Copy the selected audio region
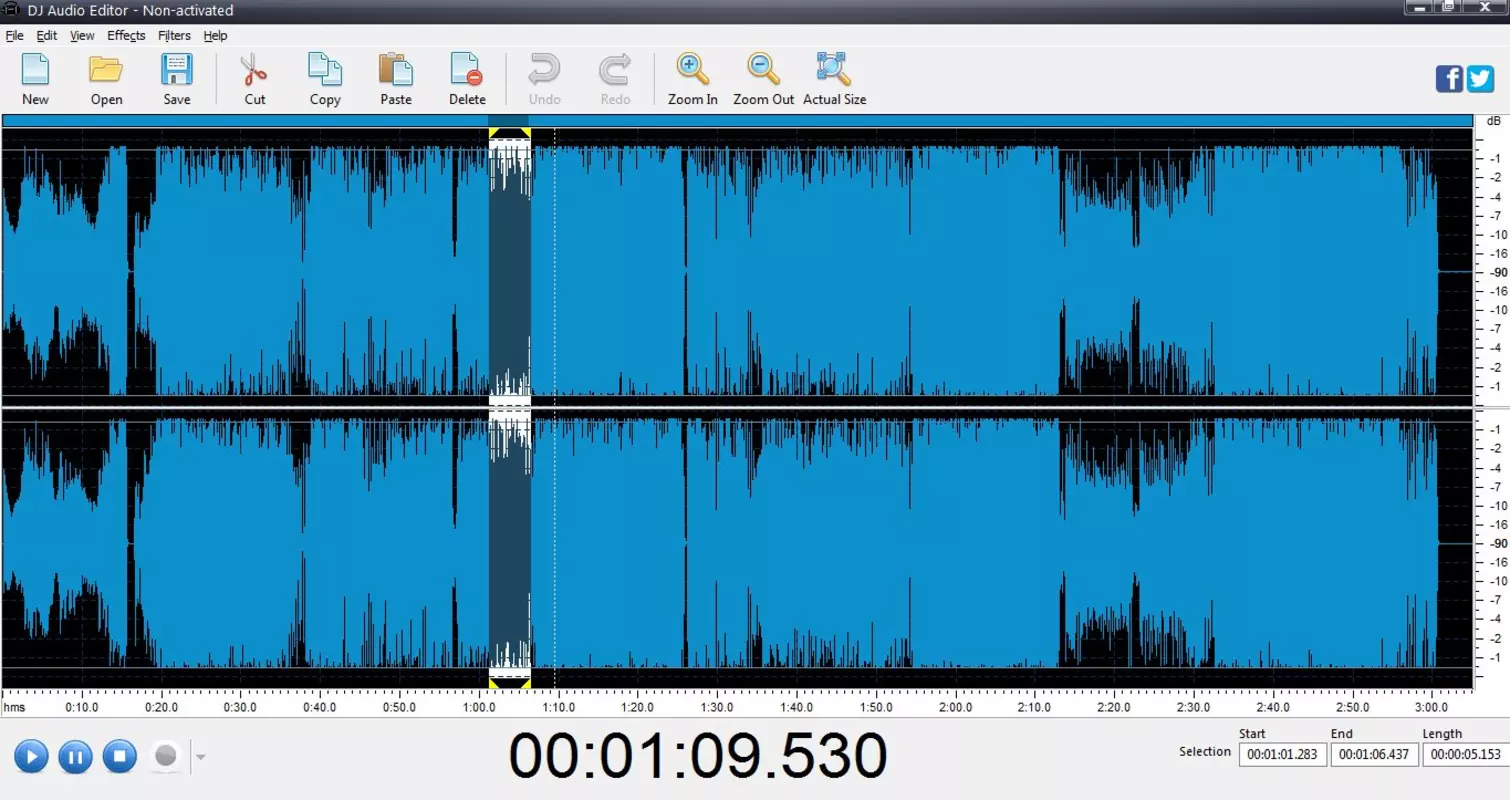Screen dimensions: 1510x800 [325, 79]
